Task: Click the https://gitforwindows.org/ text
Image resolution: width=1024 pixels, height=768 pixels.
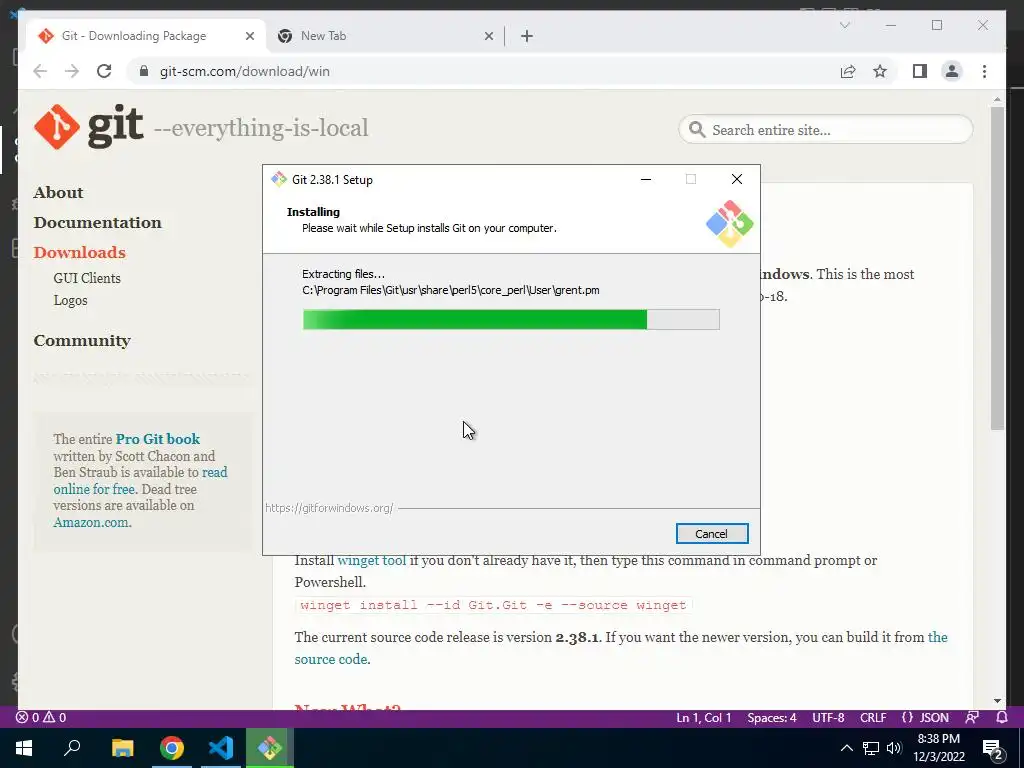Action: 329,508
